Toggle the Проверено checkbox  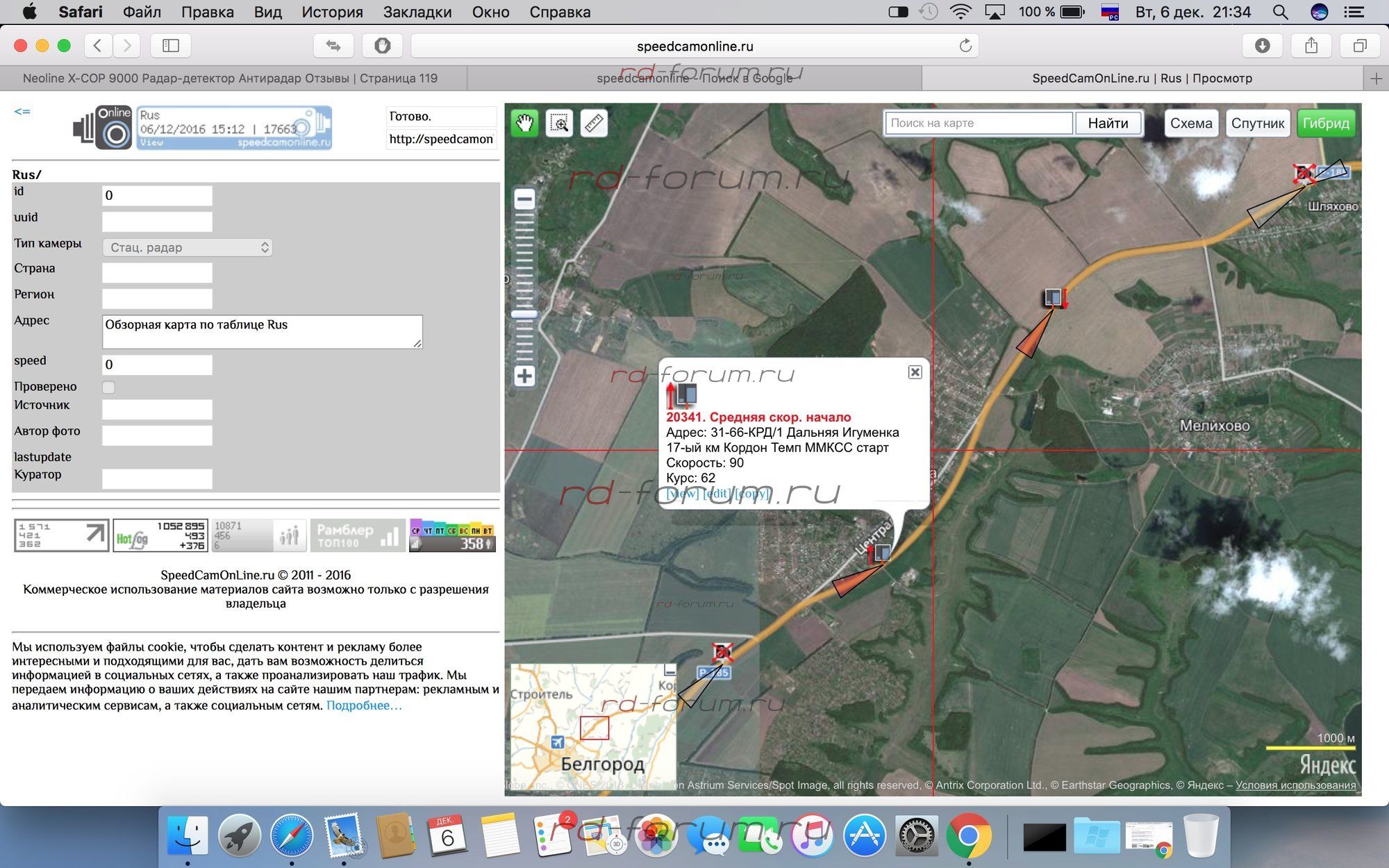108,387
